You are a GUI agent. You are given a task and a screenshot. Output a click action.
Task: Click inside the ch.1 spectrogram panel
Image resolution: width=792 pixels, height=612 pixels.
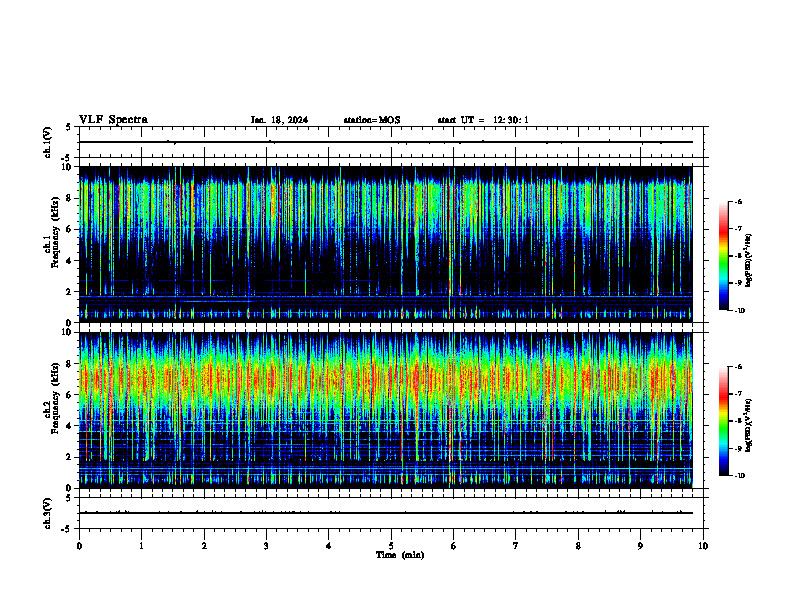tap(386, 244)
